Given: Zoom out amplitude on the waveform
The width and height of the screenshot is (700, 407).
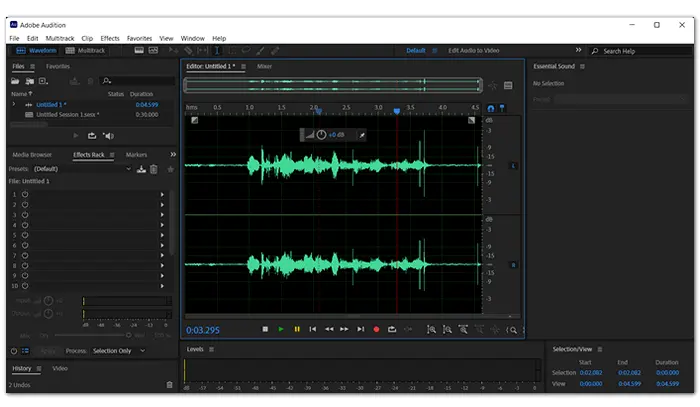Looking at the screenshot, I should click(447, 330).
